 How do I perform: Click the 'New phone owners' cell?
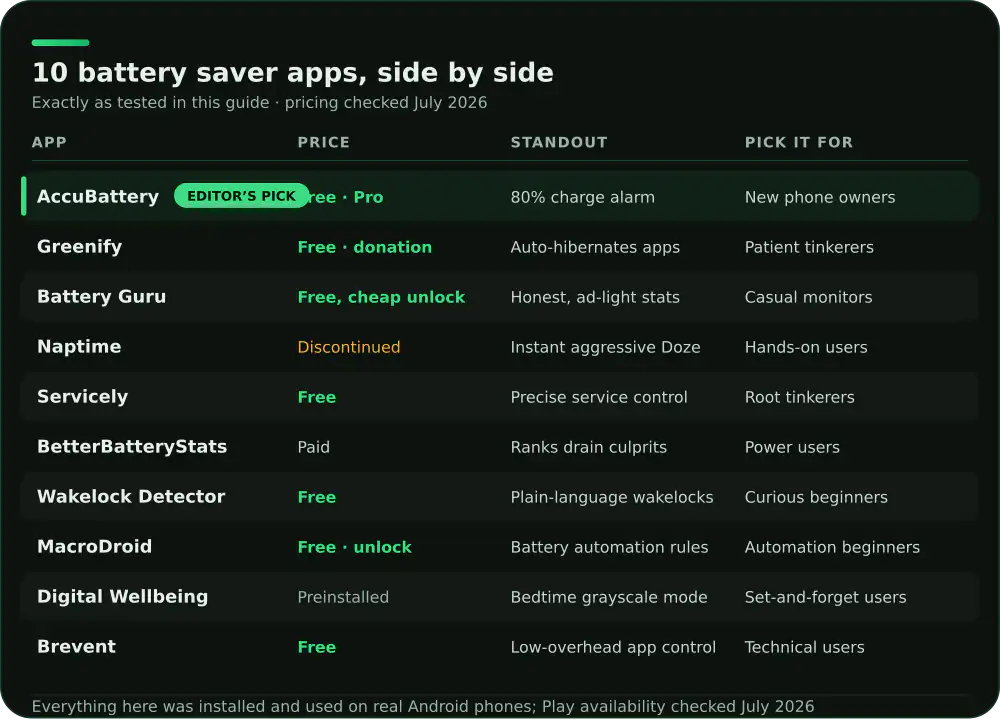[820, 197]
